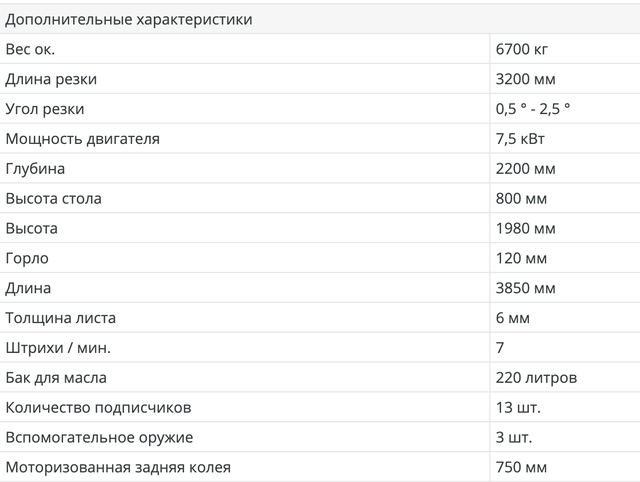Click the cutting length value "3200 мм"
Screen dimensions: 640x482
525,79
